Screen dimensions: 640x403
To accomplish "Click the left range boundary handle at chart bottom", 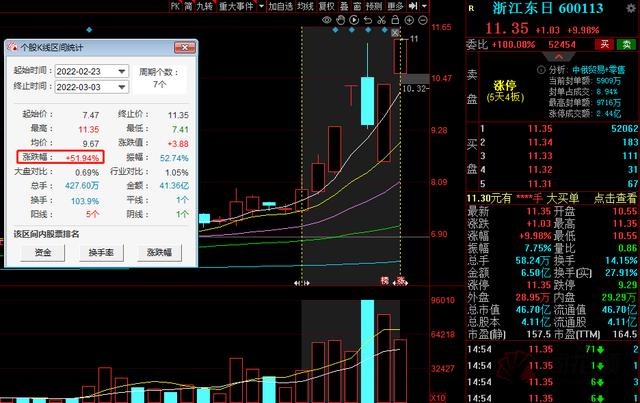I will click(302, 283).
